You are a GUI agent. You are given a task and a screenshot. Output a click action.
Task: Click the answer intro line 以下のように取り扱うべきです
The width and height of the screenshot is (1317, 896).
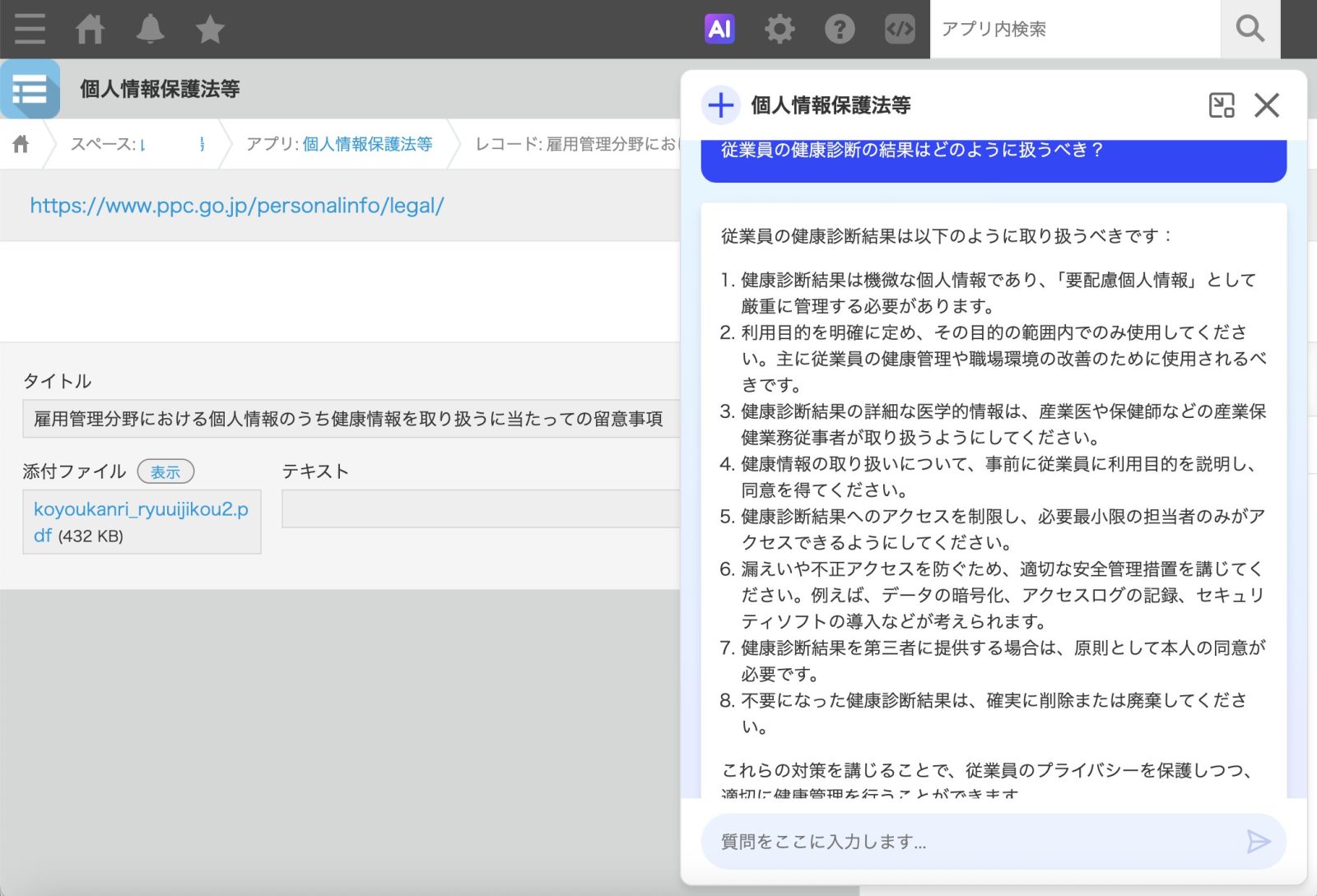coord(947,236)
